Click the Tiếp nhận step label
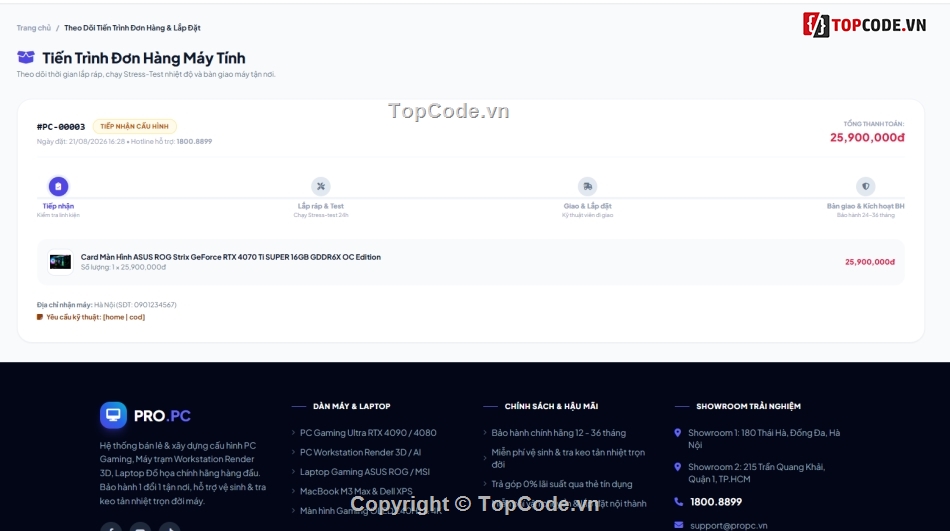This screenshot has height=531, width=950. [x=58, y=206]
